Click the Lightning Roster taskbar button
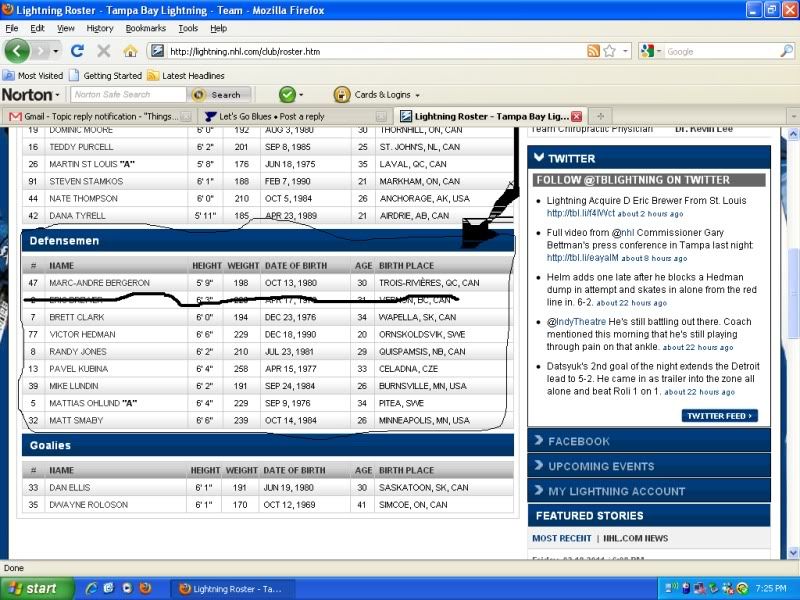800x600 pixels. 231,589
